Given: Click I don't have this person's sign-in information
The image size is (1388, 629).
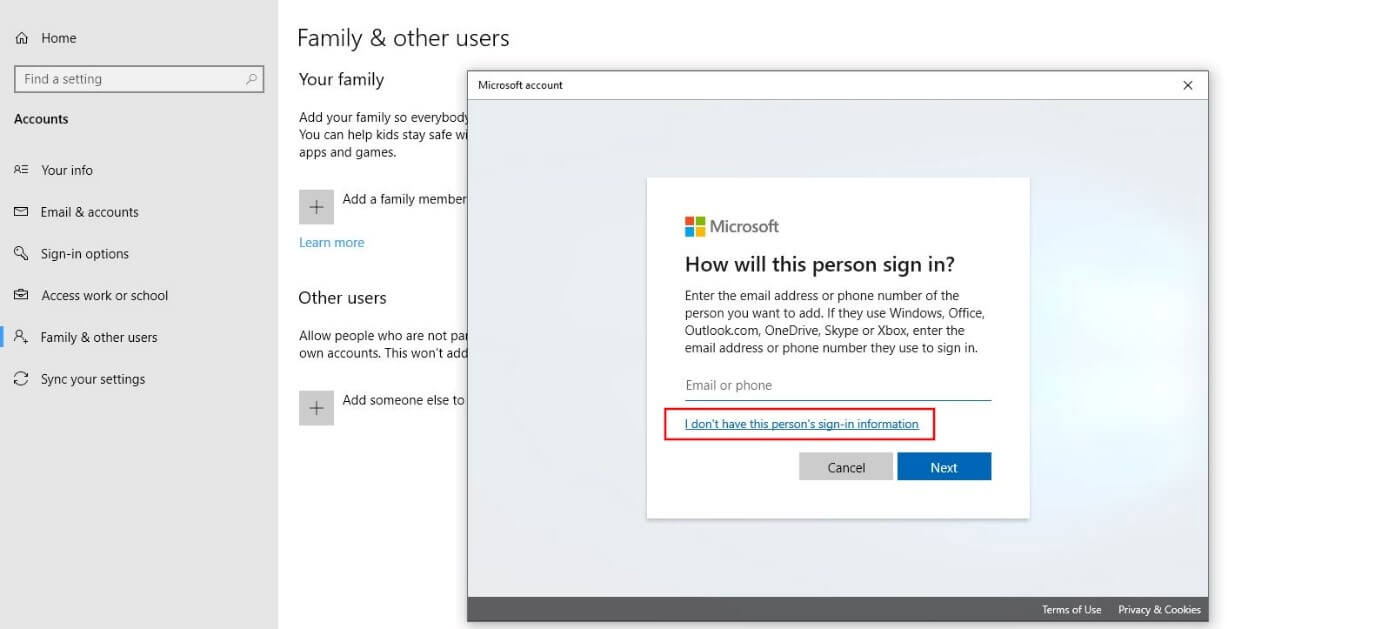Looking at the screenshot, I should [801, 424].
